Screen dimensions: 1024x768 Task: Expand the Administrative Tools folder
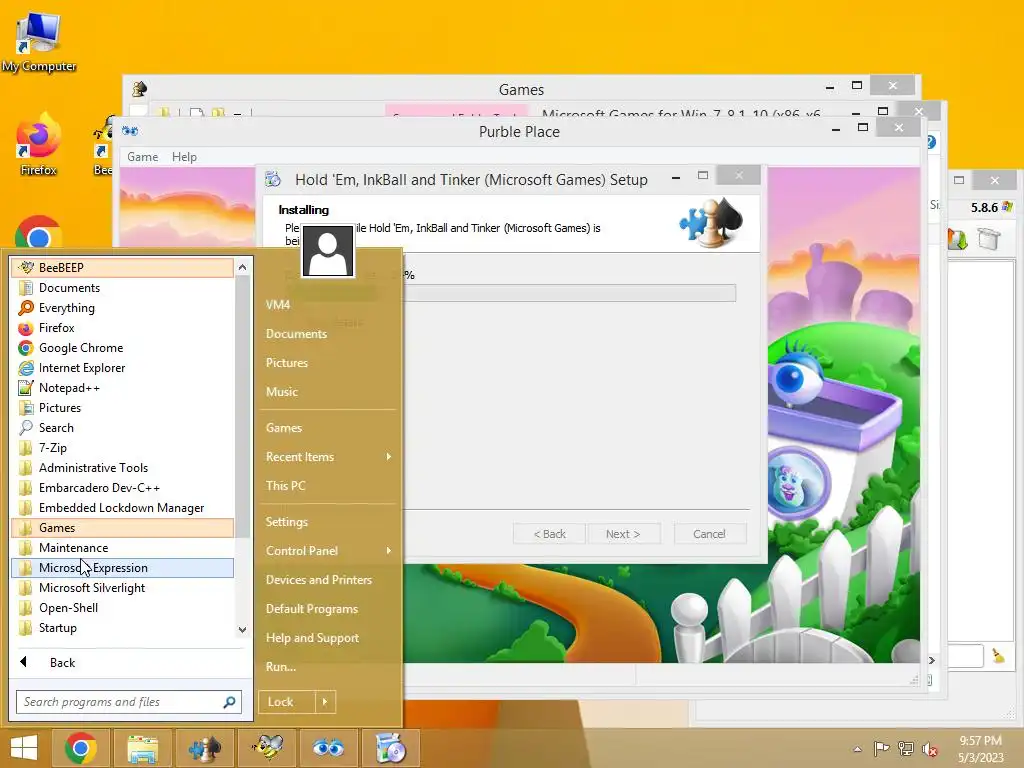point(122,468)
